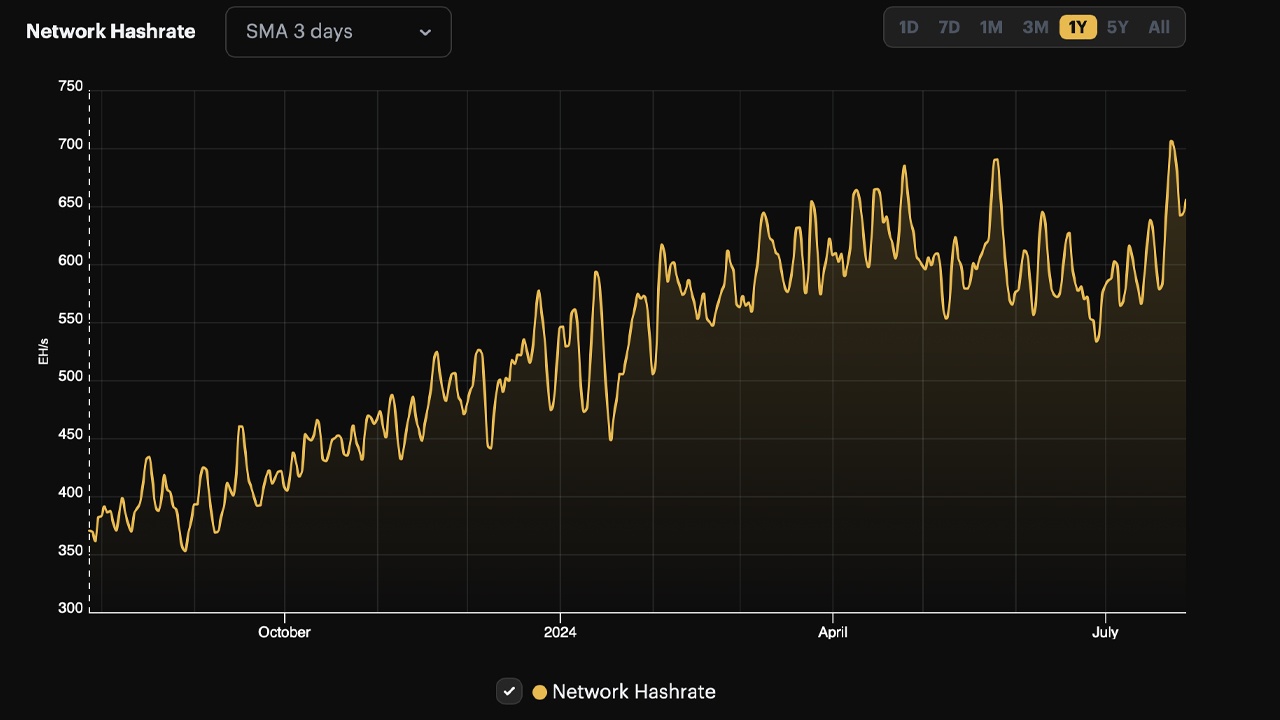The height and width of the screenshot is (720, 1280).
Task: Switch to the 7D view
Action: pos(948,27)
